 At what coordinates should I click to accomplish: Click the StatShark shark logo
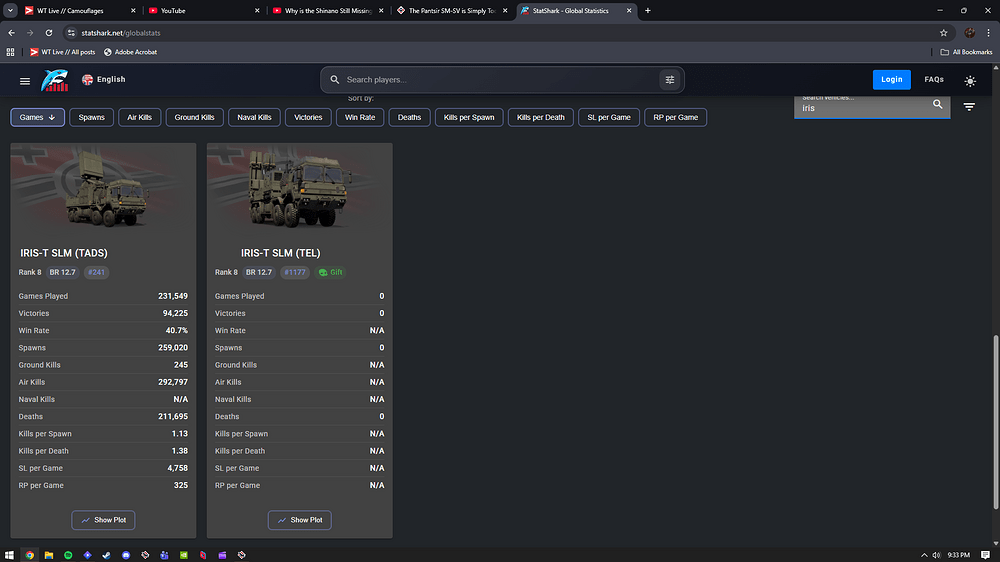(x=55, y=80)
